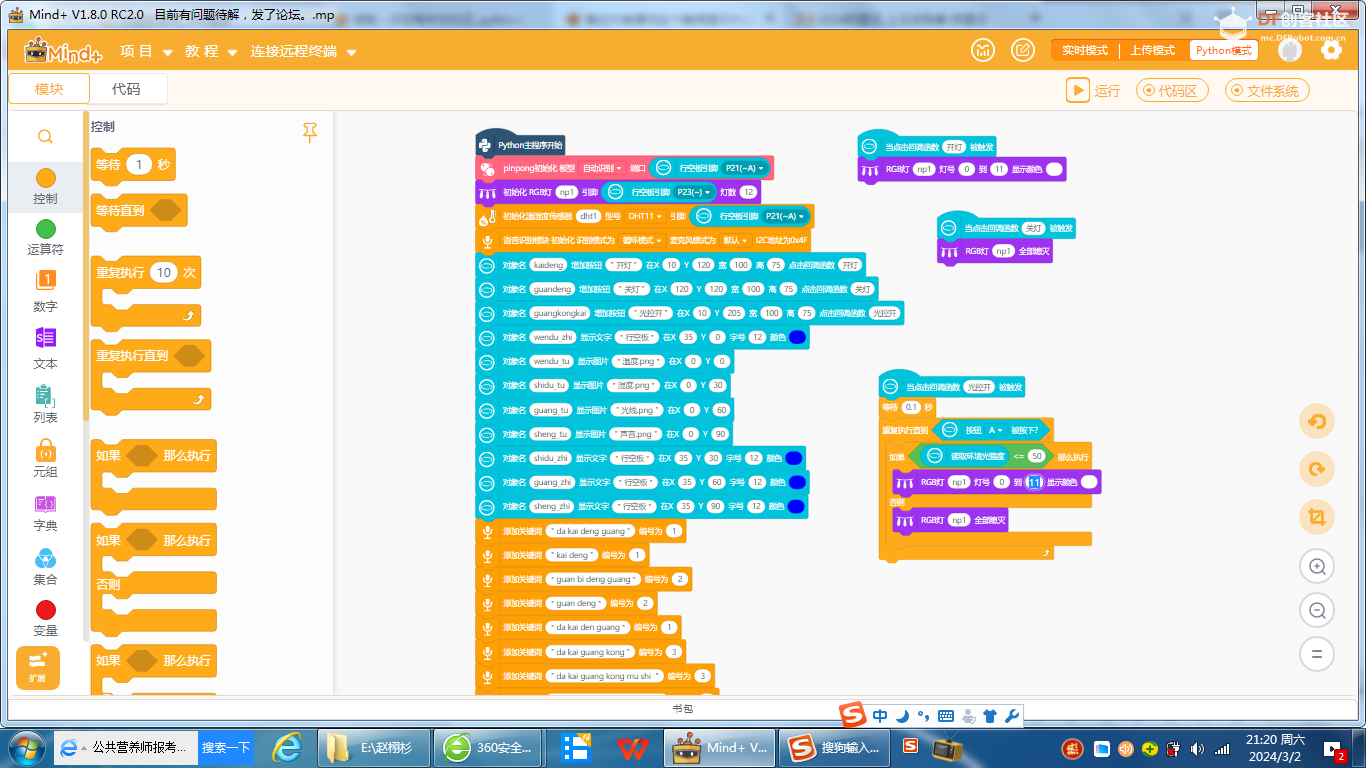Screen dimensions: 1366x768
Task: Click white color swatch in 开灯 callback block
Action: [x=1054, y=170]
